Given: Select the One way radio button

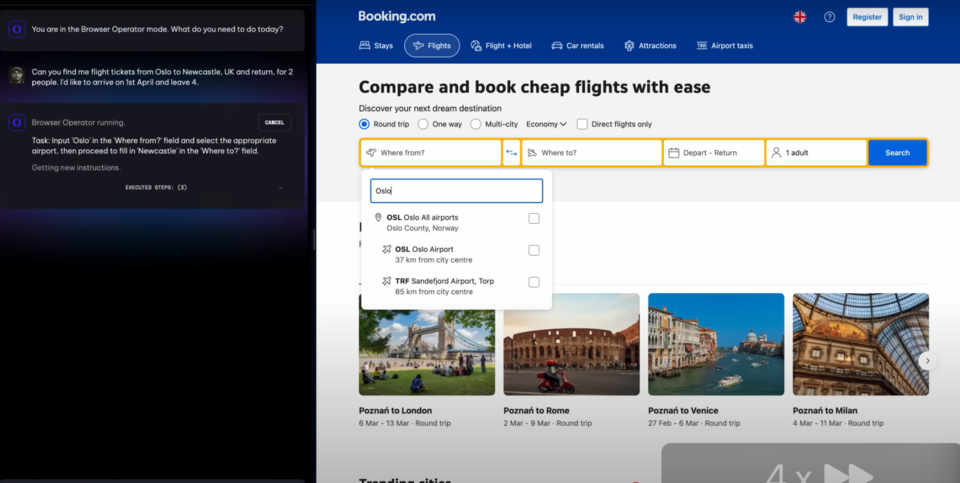Looking at the screenshot, I should coord(424,124).
